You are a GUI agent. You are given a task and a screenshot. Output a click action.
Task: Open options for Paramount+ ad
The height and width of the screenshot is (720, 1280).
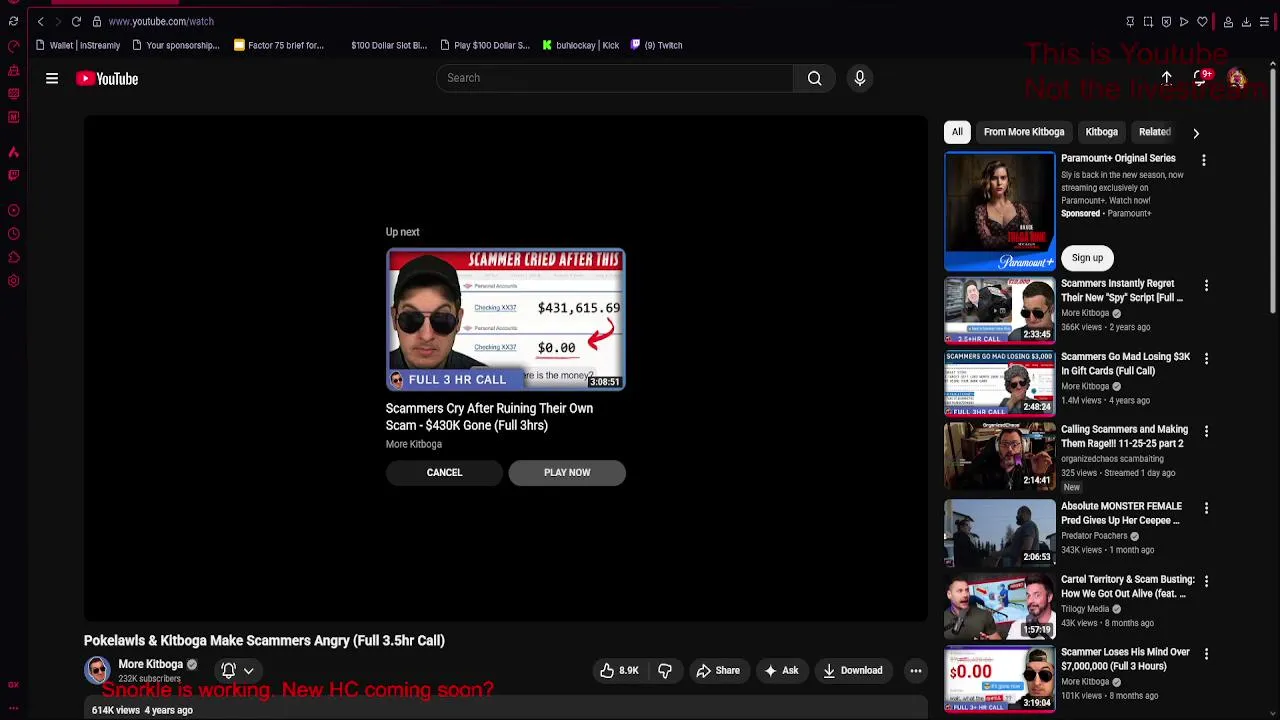[x=1204, y=160]
